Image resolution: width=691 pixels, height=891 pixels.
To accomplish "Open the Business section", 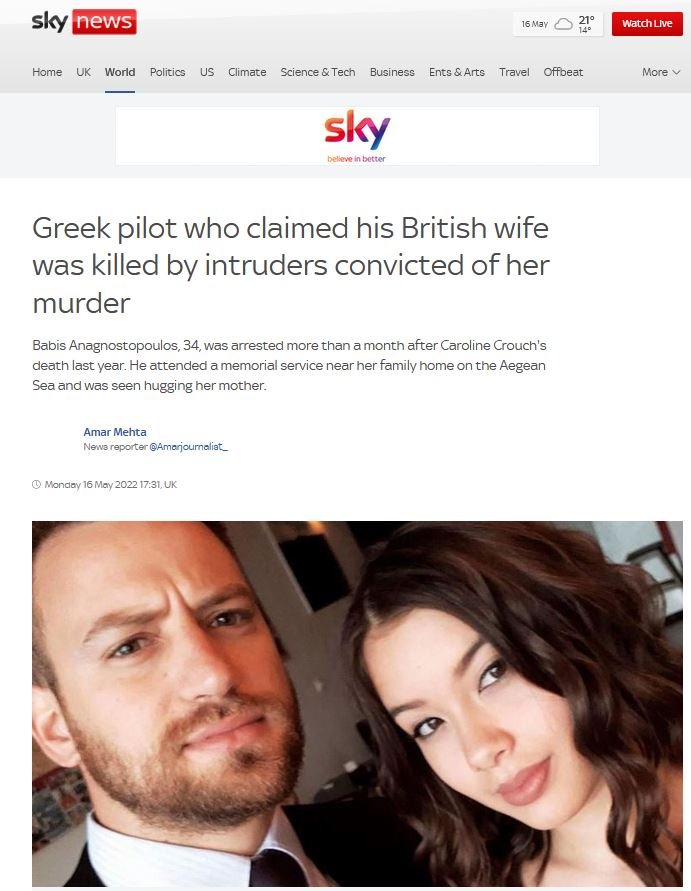I will point(392,72).
